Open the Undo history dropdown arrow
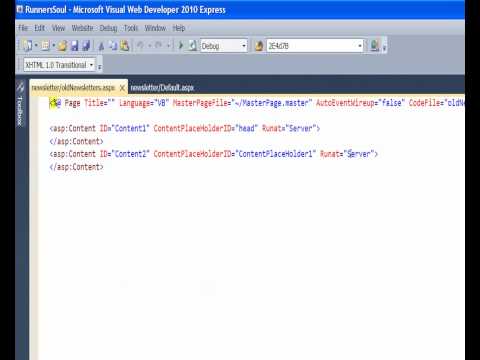 [x=150, y=46]
